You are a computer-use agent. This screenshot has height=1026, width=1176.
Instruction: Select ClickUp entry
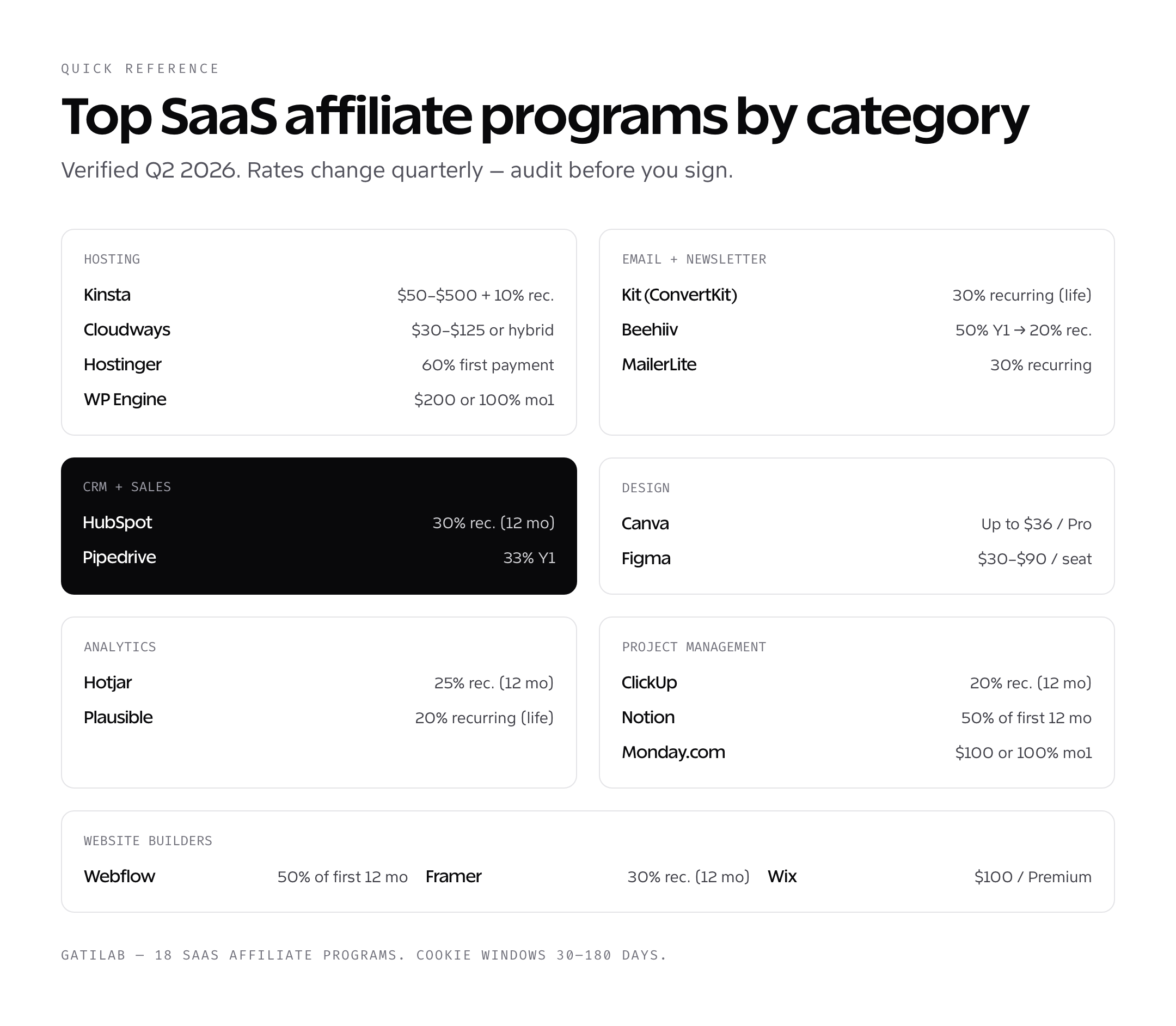(x=650, y=682)
